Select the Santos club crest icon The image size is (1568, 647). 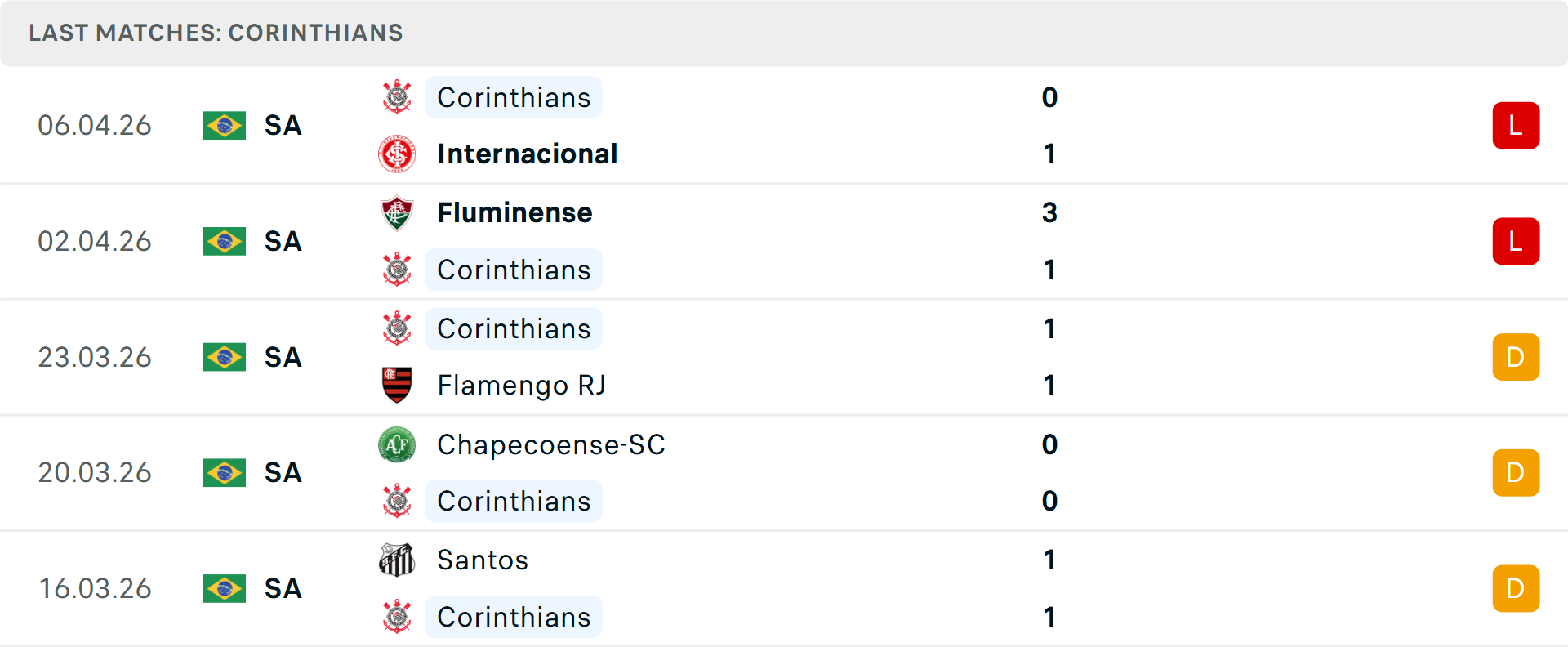pos(397,560)
